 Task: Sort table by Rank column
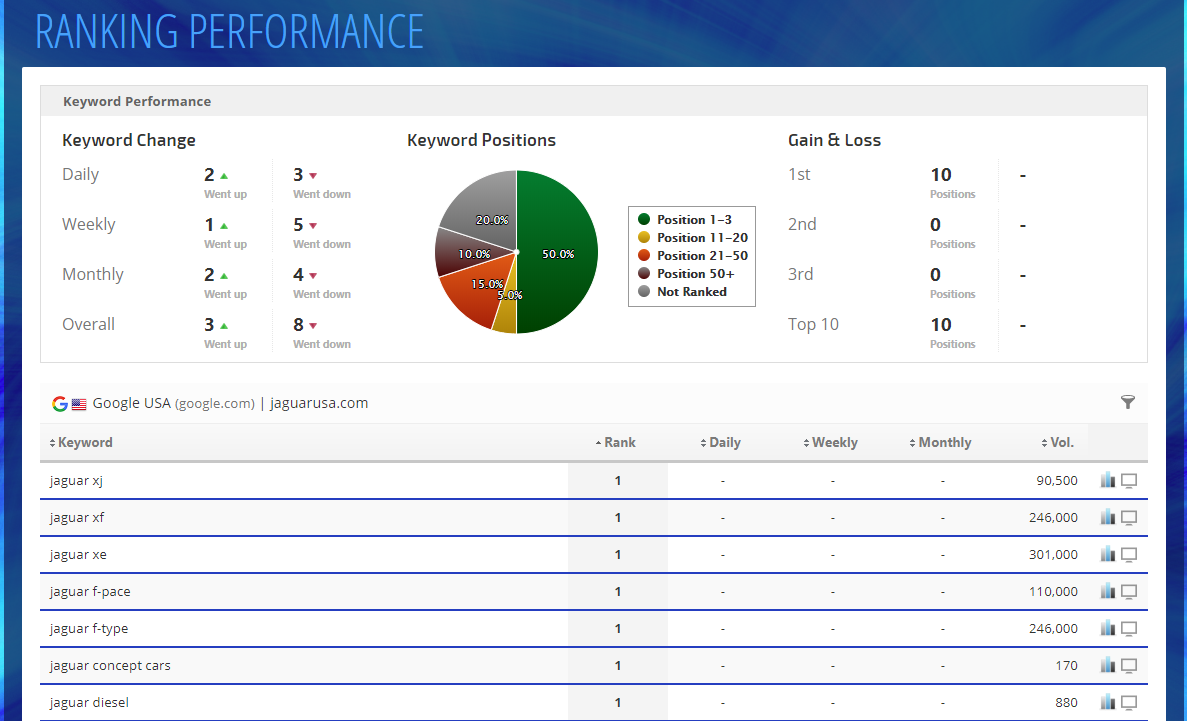[617, 443]
